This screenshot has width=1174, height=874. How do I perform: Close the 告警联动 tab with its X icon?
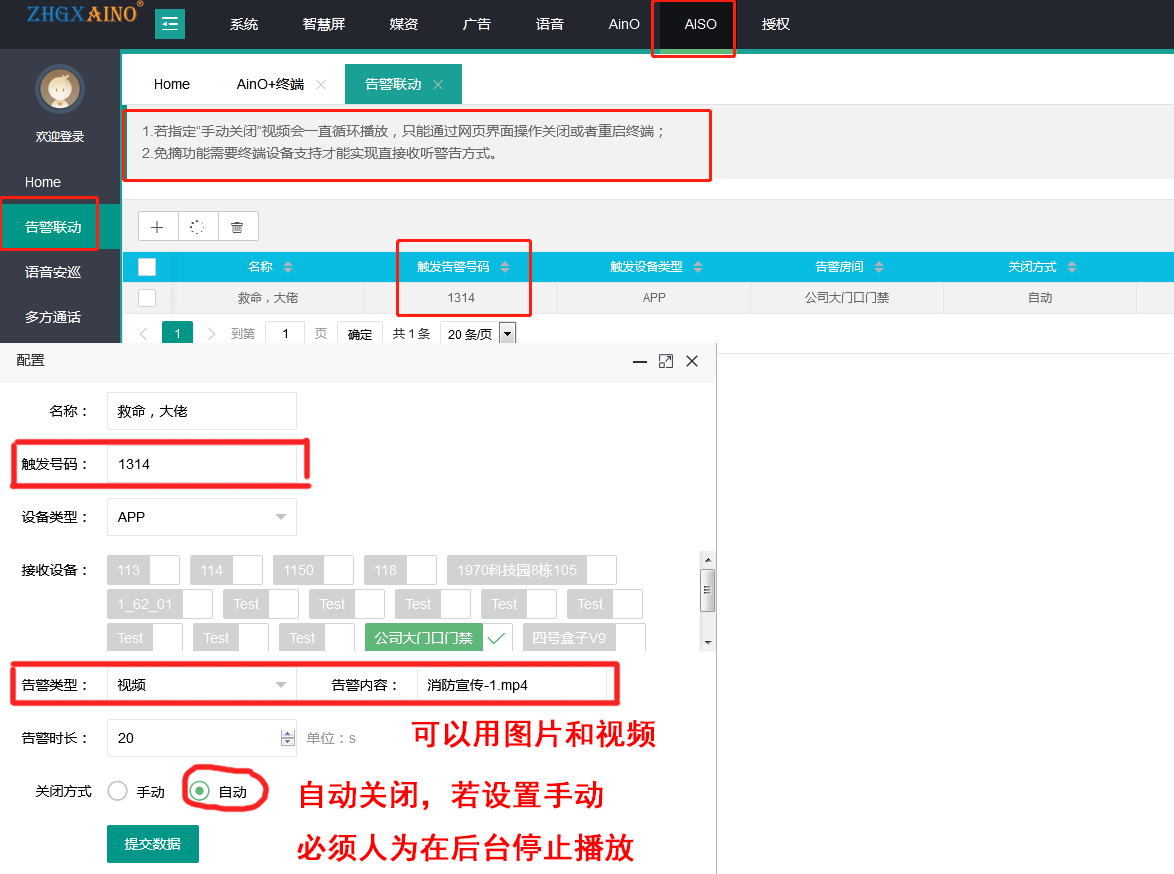point(438,85)
